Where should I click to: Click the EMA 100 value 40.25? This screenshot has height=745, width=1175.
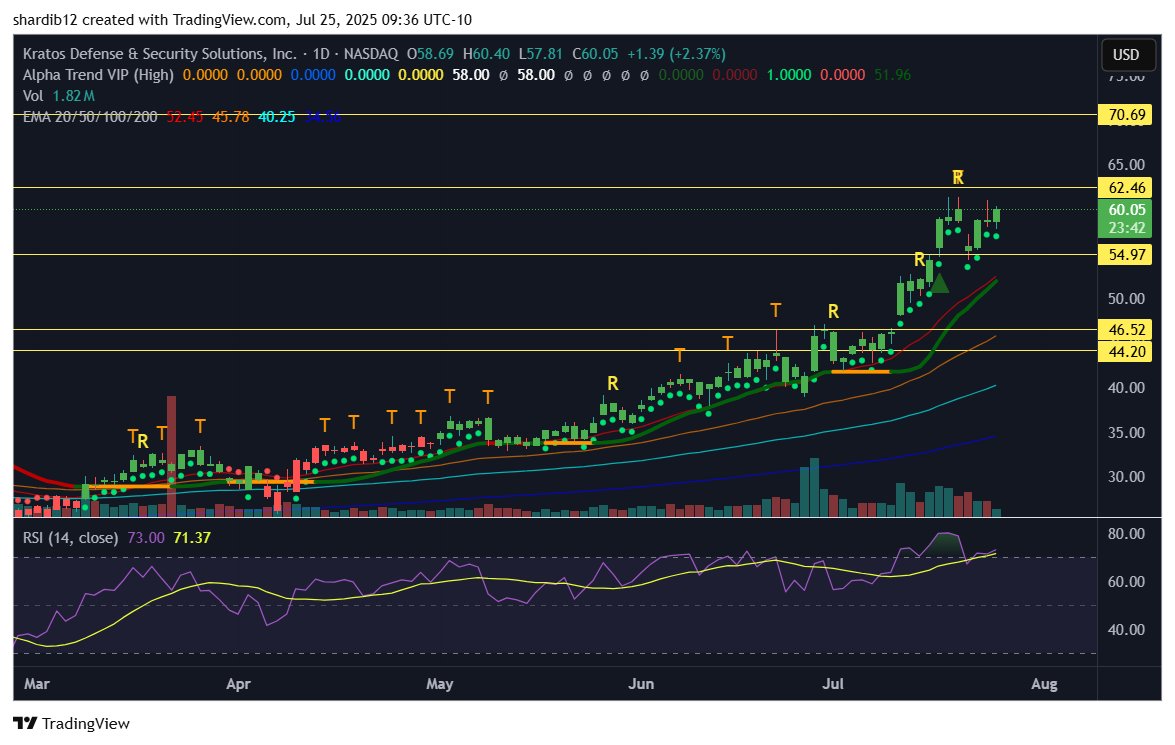pos(277,117)
